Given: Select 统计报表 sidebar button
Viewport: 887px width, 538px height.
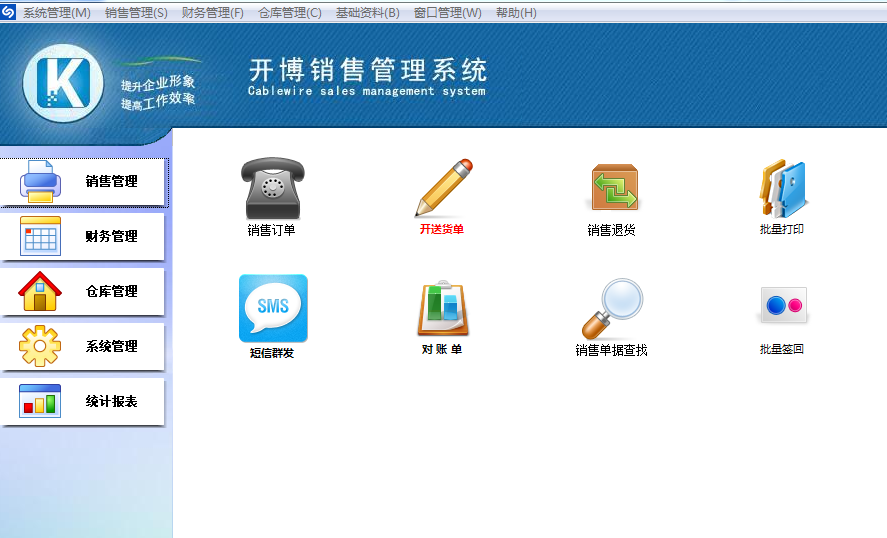Looking at the screenshot, I should coord(83,401).
